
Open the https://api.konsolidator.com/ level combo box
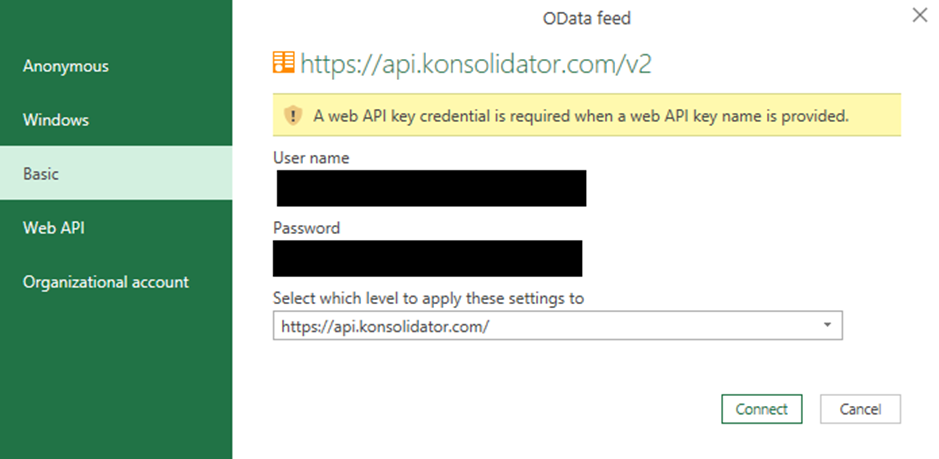pos(558,325)
